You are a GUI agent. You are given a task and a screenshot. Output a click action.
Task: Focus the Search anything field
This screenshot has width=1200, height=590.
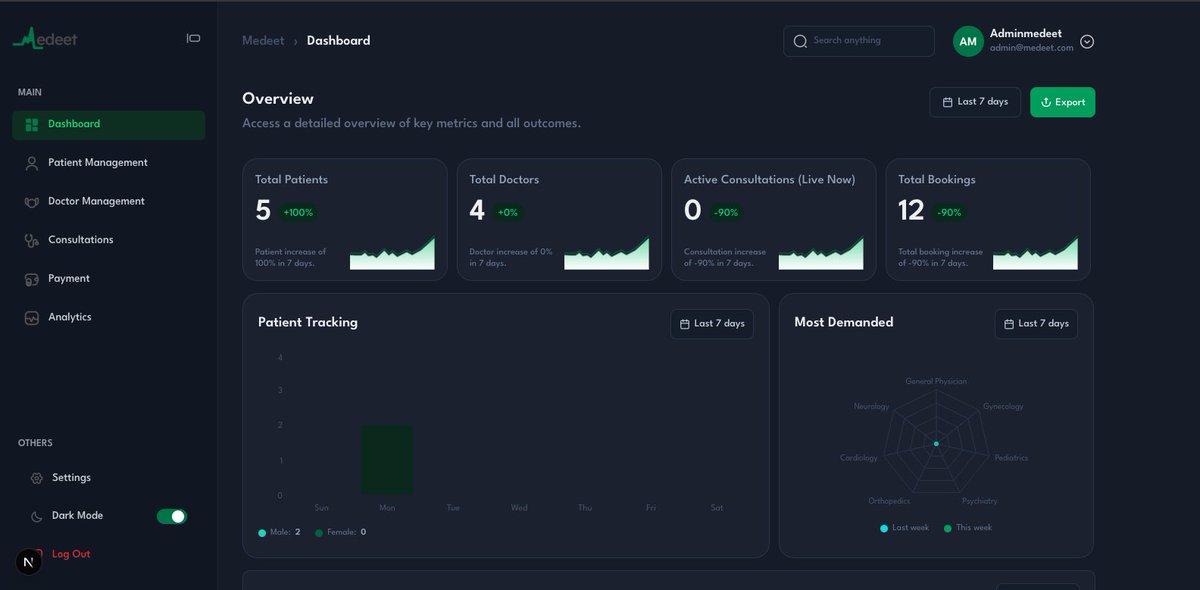[x=859, y=41]
